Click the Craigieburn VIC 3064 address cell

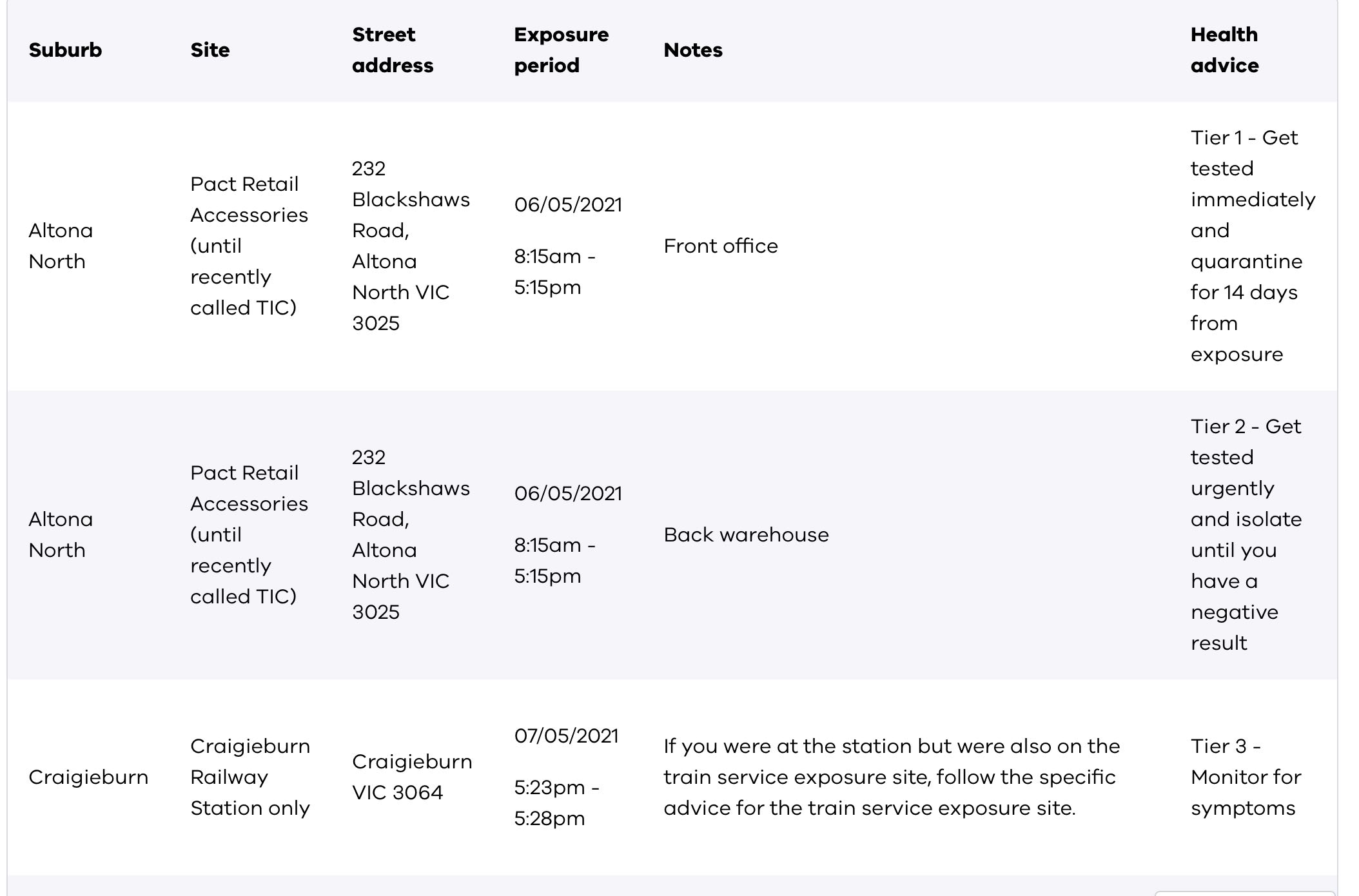411,777
